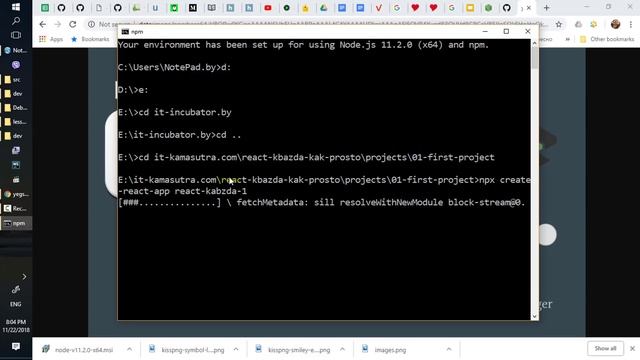Image resolution: width=640 pixels, height=360 pixels.
Task: Click the link-shaped system tray icon
Action: 16,290
